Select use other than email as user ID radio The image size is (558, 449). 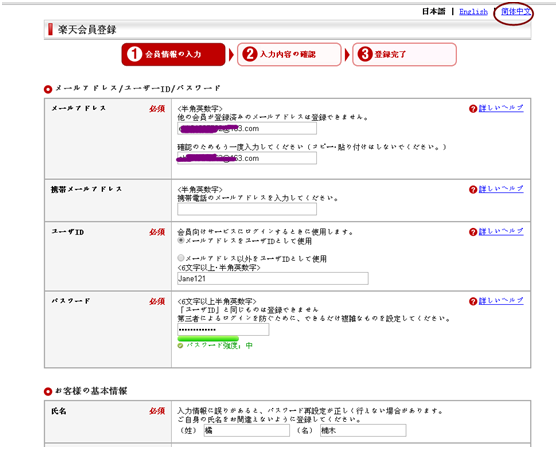181,258
